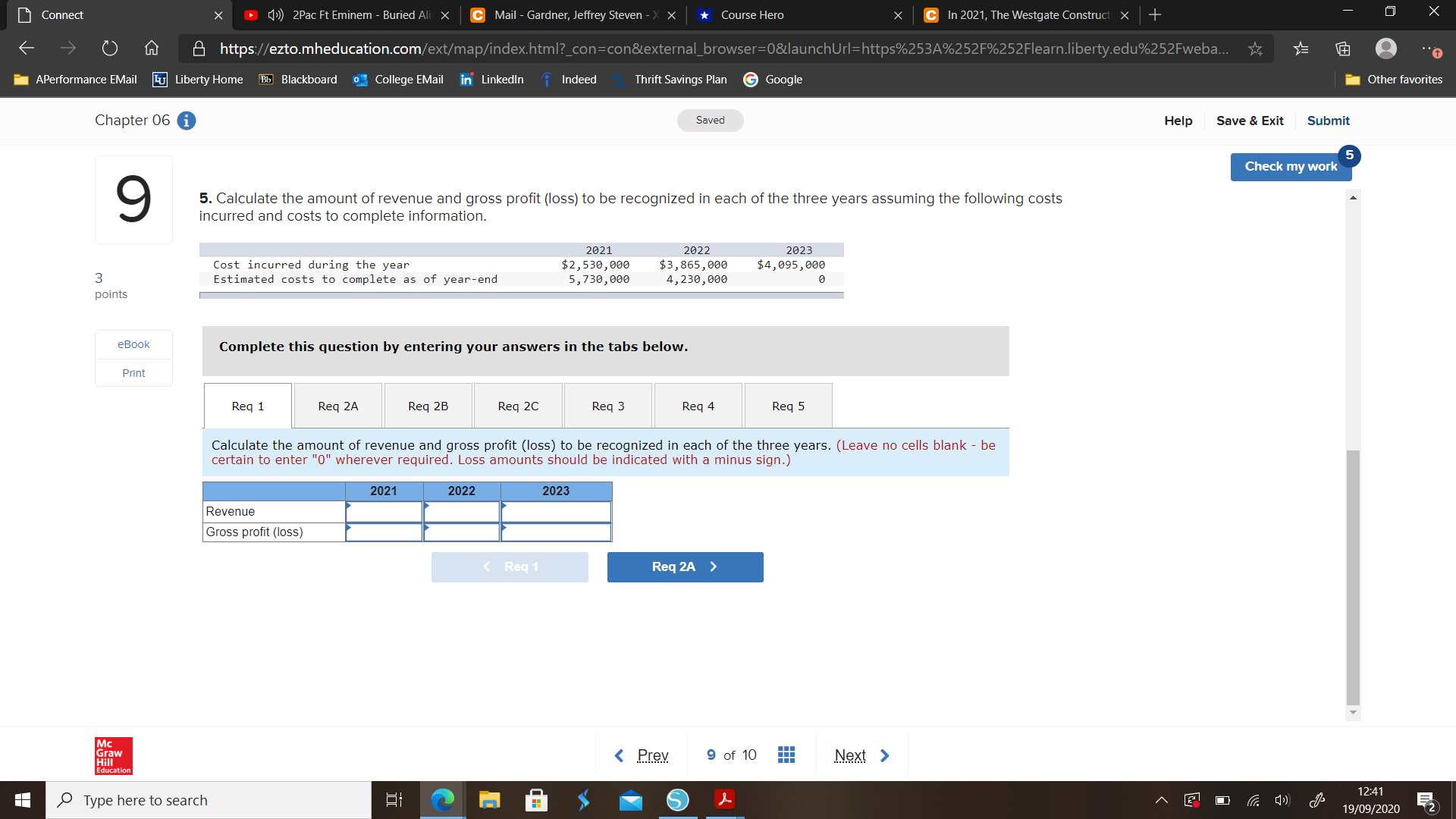Open the eBook link

(x=133, y=344)
